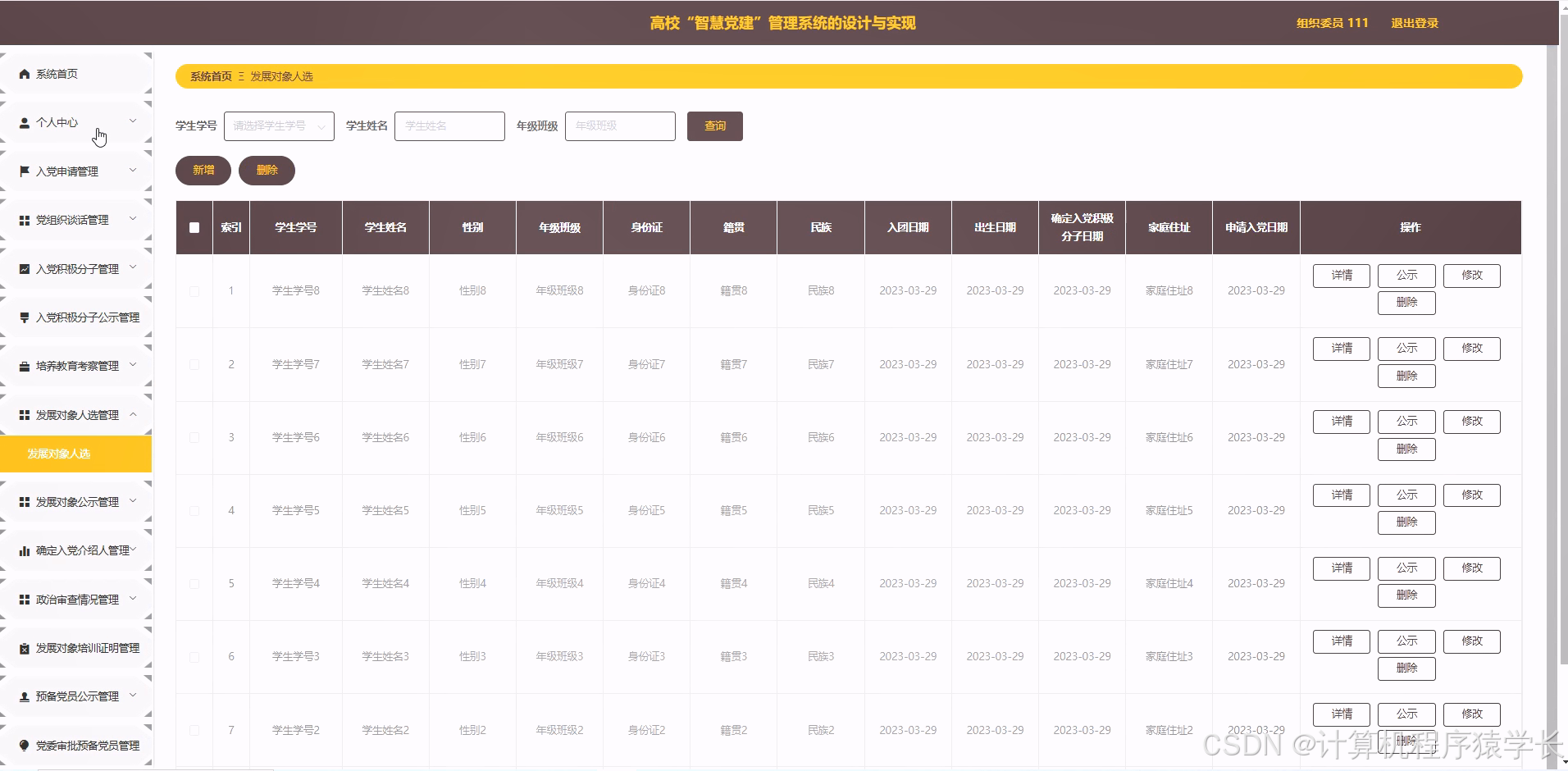Click the 学生姓名 column header
This screenshot has width=1568, height=771.
[385, 227]
